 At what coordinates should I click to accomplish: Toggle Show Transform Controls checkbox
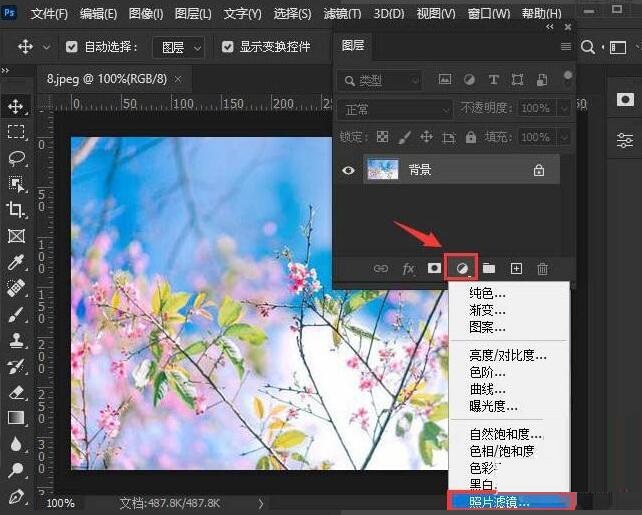(228, 47)
